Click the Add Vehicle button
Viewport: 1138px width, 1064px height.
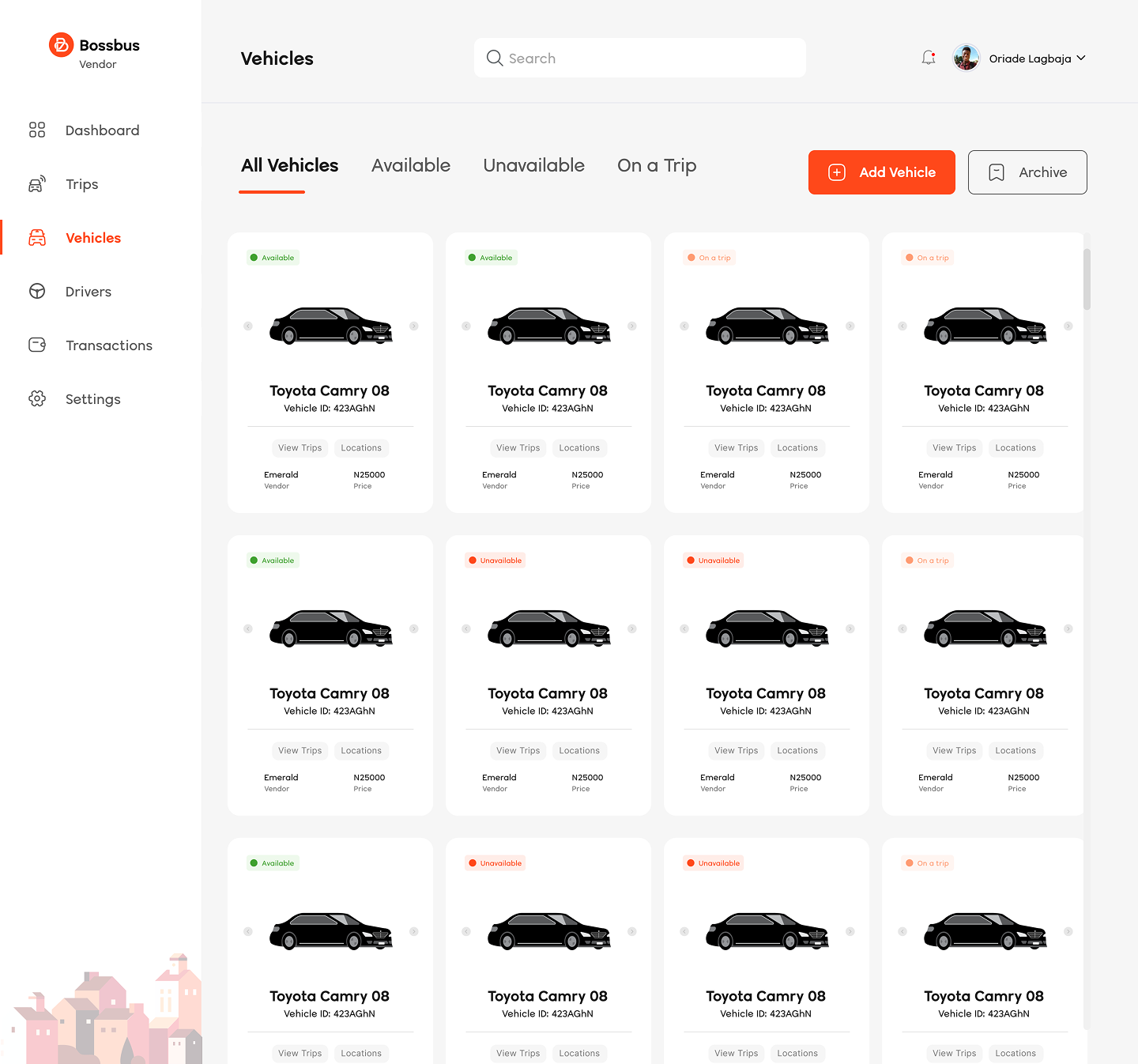[881, 172]
